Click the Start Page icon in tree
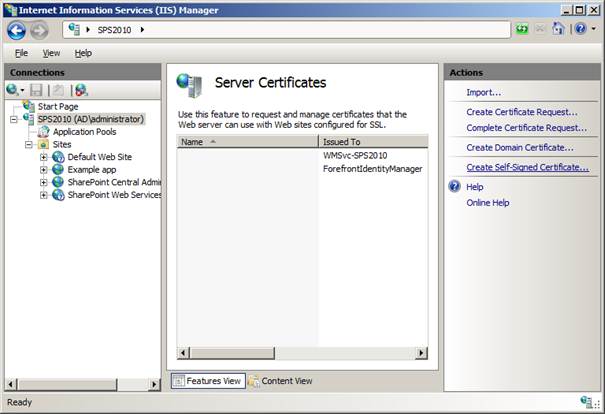Screen dimensions: 605x414 (29, 106)
